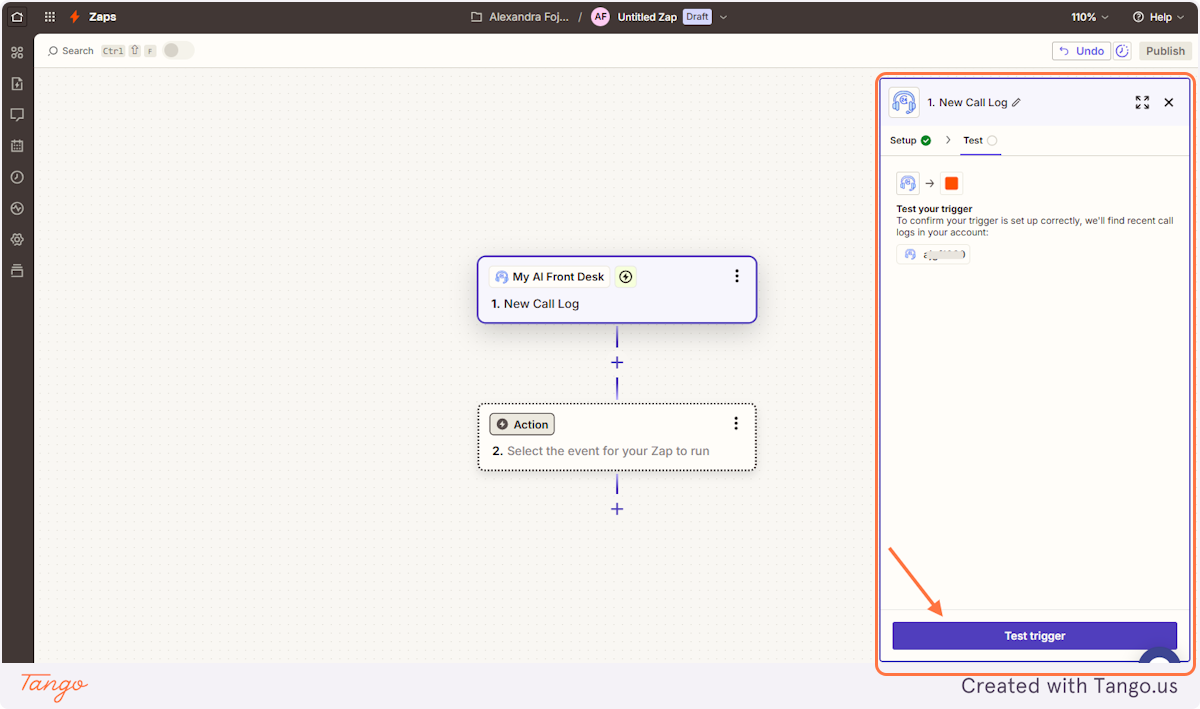Click the connected account chip in panel
The height and width of the screenshot is (709, 1200).
[933, 254]
